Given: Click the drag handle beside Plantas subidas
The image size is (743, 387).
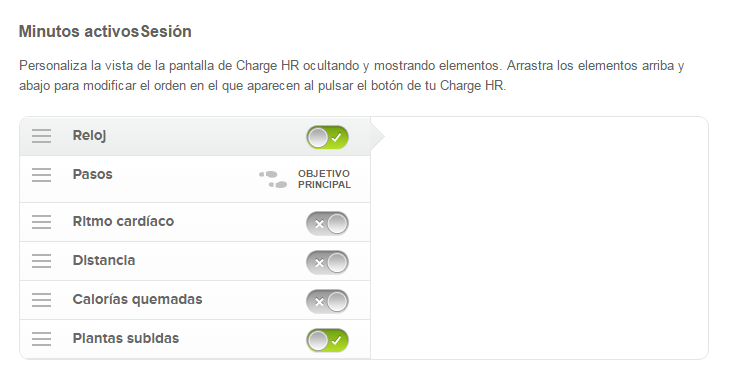Looking at the screenshot, I should (42, 339).
